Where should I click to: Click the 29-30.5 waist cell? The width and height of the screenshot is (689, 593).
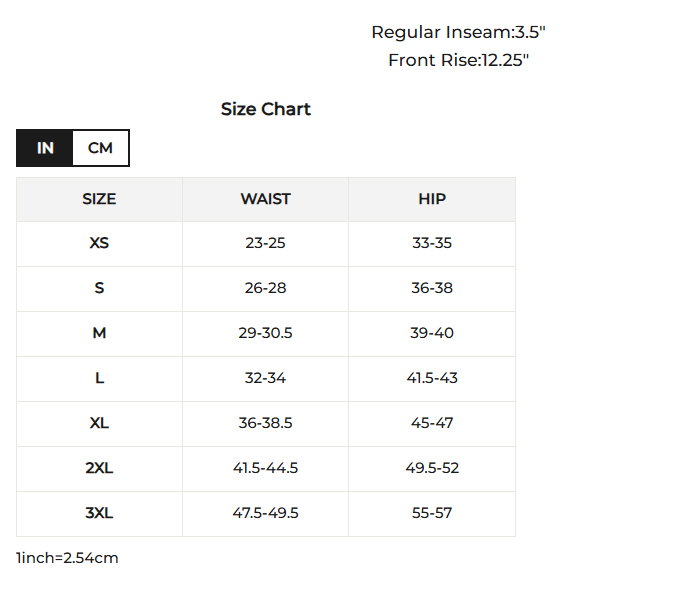coord(265,333)
